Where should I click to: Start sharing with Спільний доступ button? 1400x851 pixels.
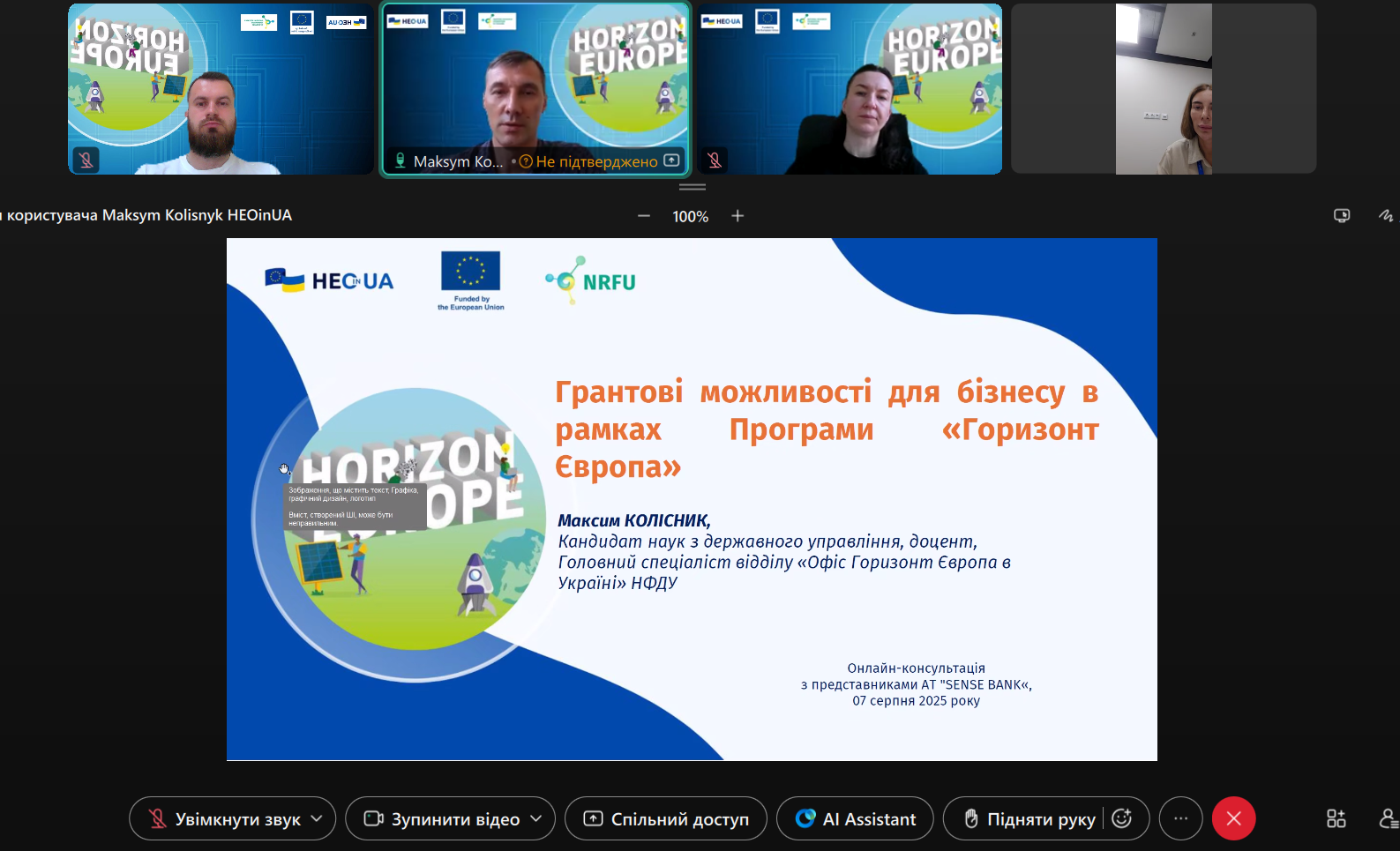[x=666, y=819]
